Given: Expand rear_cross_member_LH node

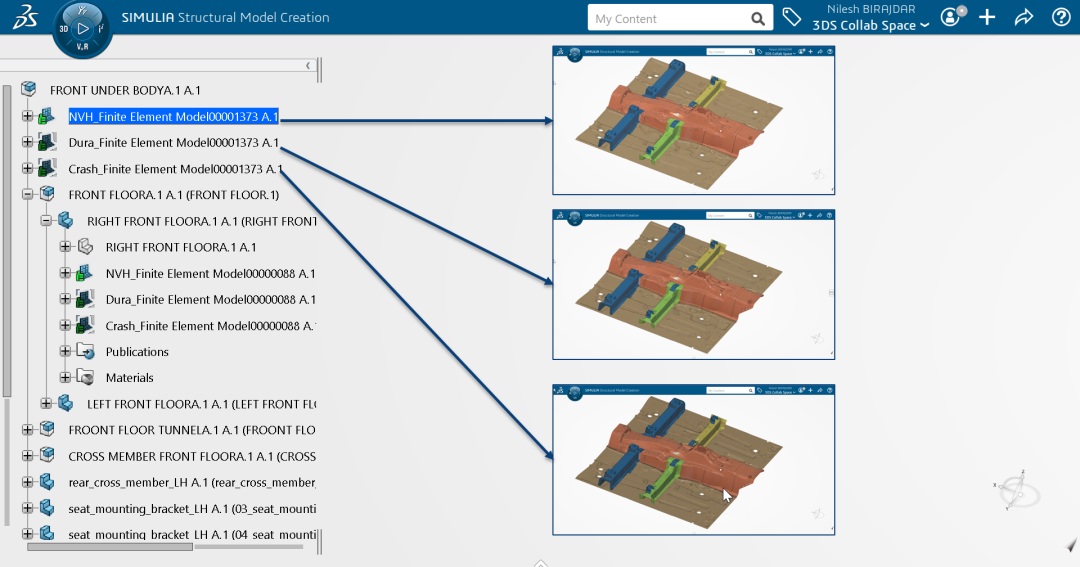Looking at the screenshot, I should coord(28,482).
